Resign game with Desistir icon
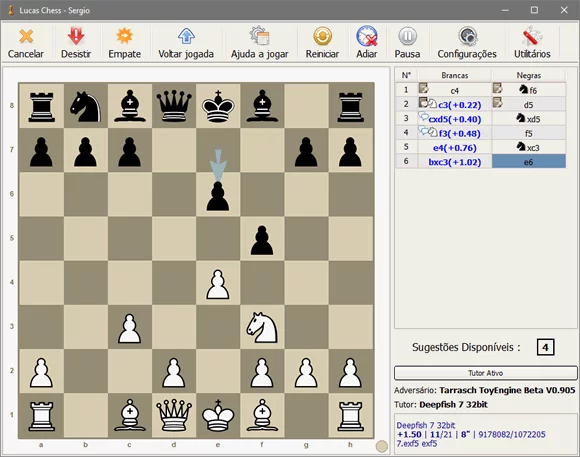 [x=76, y=36]
